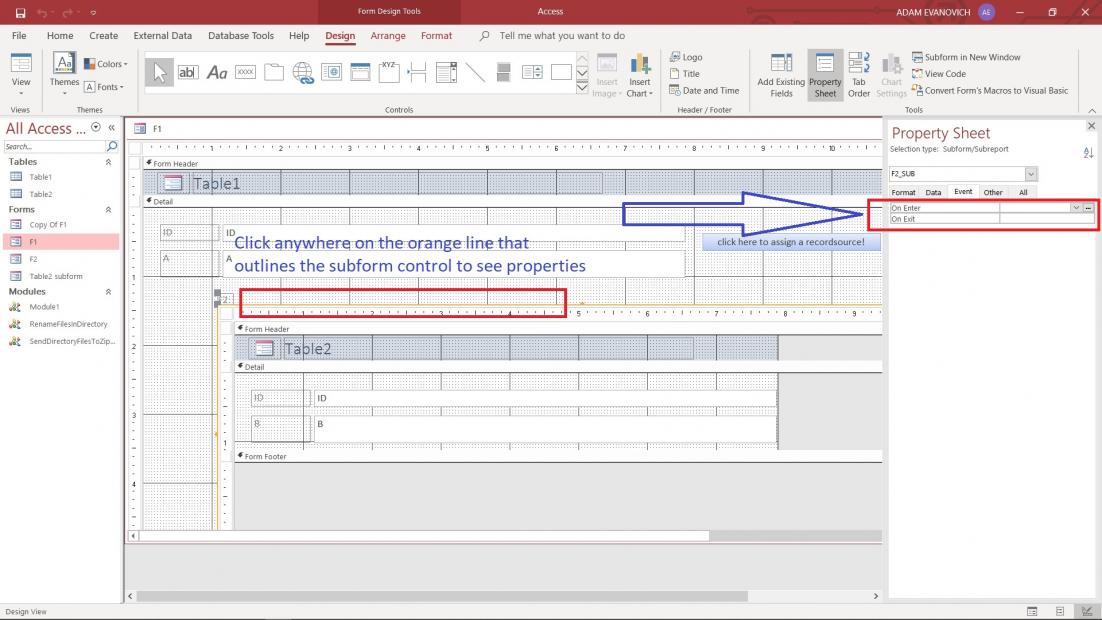
Task: Choose the Option Group (XYZ) control
Action: tap(389, 72)
